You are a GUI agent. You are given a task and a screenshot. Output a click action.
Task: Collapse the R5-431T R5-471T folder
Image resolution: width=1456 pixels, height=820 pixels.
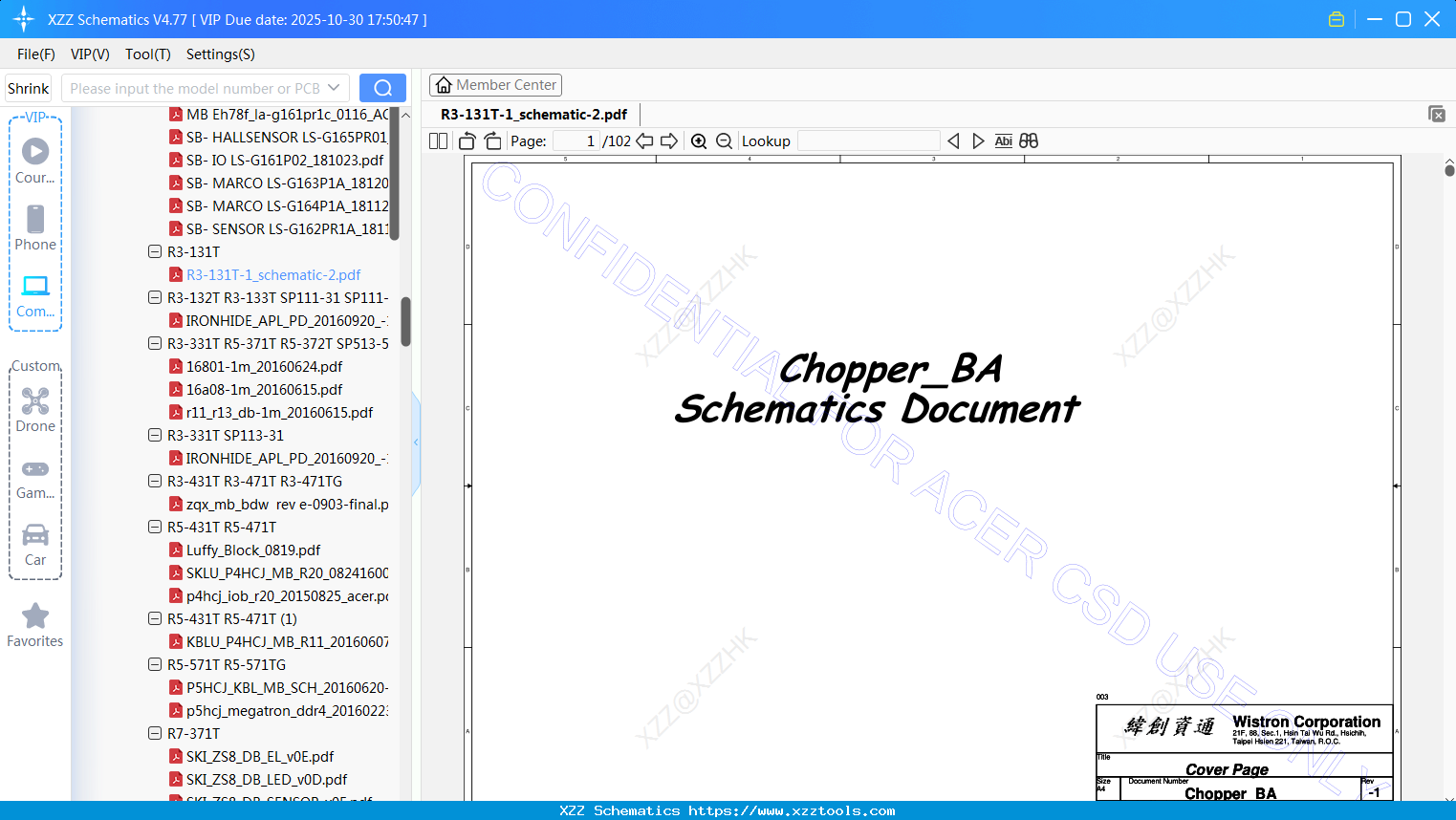pyautogui.click(x=155, y=528)
